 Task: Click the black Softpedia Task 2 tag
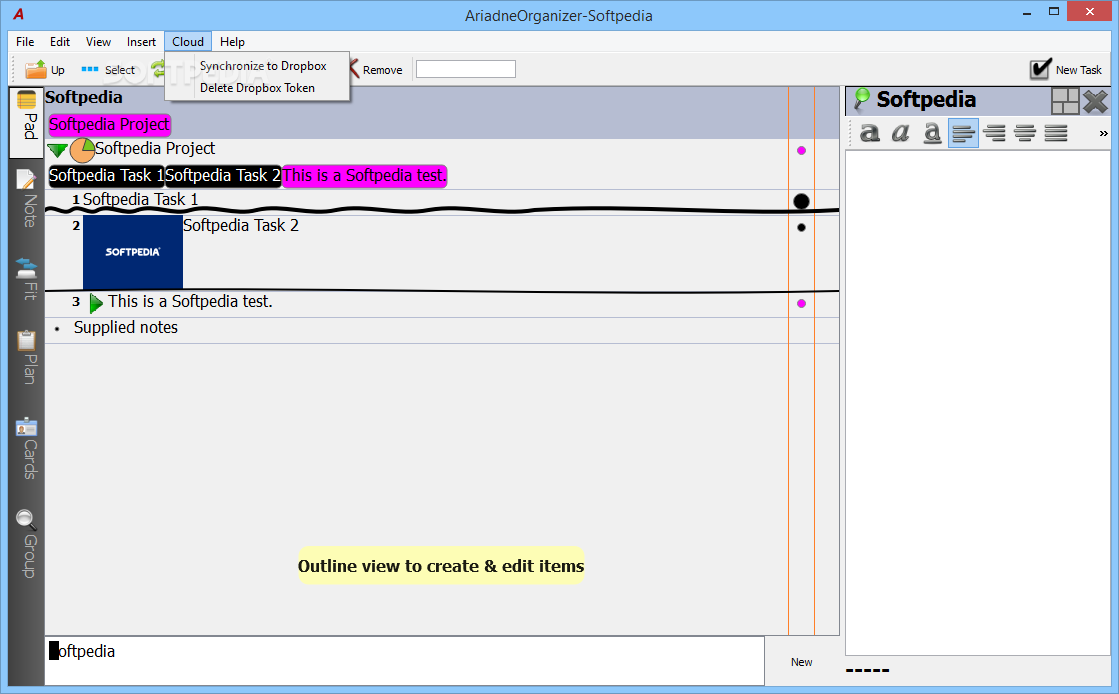coord(223,176)
